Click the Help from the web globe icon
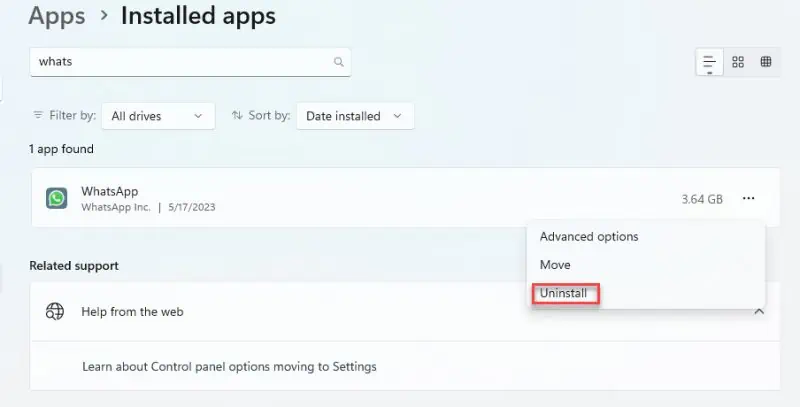Image resolution: width=800 pixels, height=407 pixels. (55, 311)
